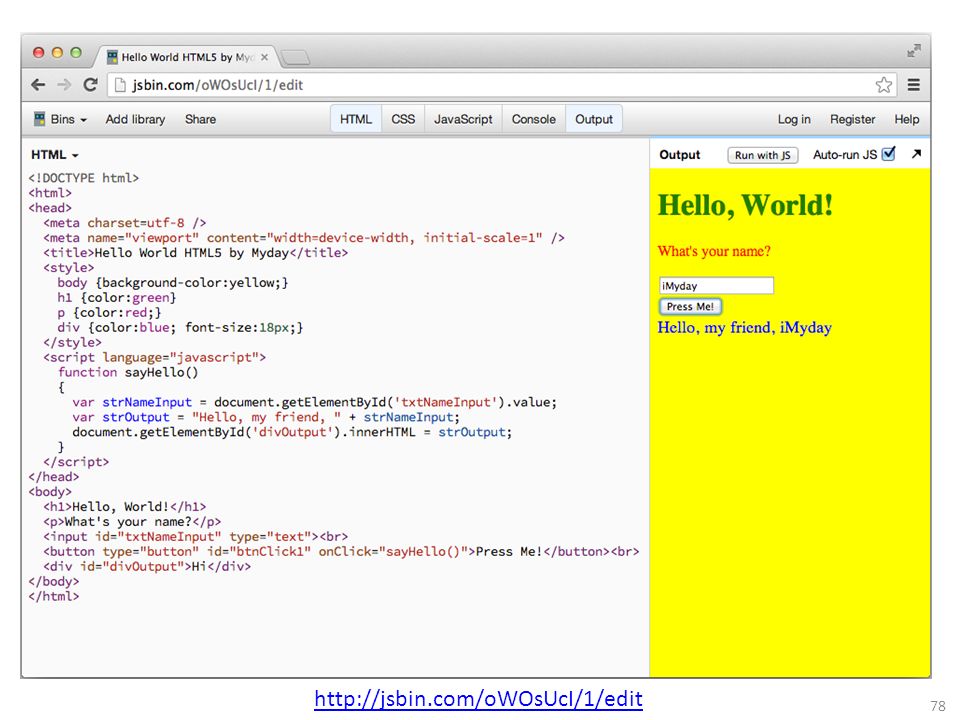Open the Chrome hamburger menu
The height and width of the screenshot is (720, 960).
click(913, 84)
